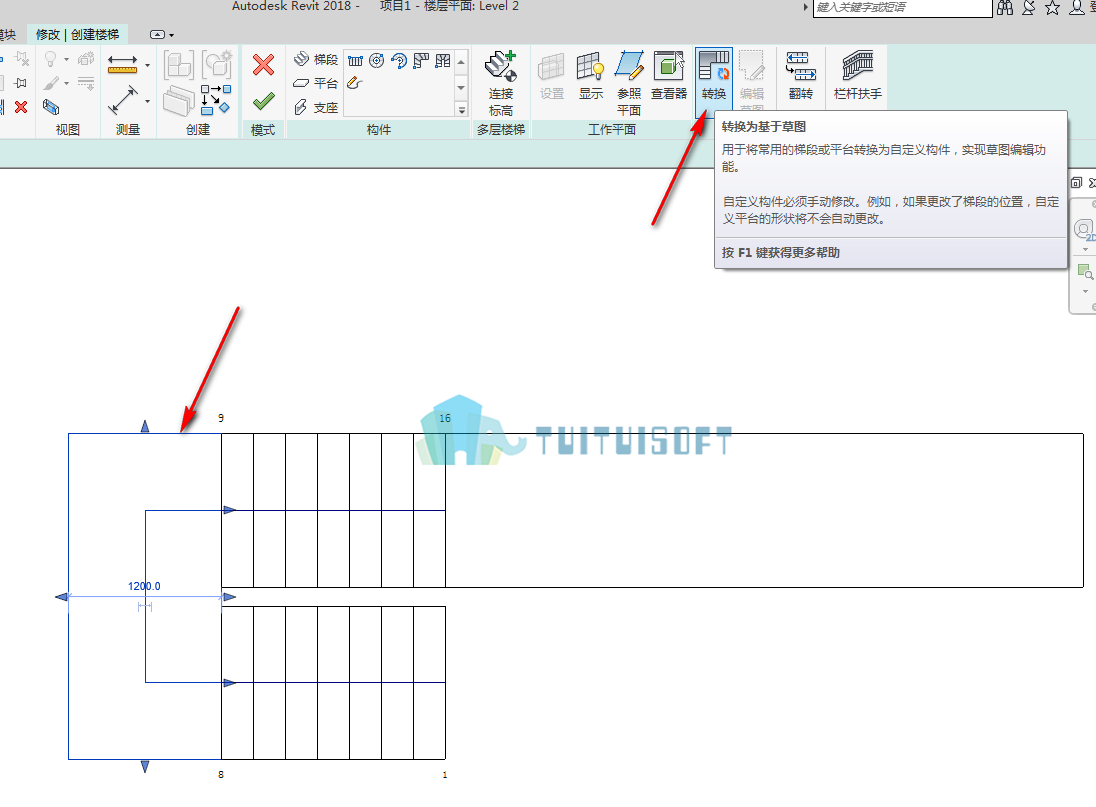Select the 平台 landing component tool
This screenshot has width=1096, height=807.
[315, 83]
